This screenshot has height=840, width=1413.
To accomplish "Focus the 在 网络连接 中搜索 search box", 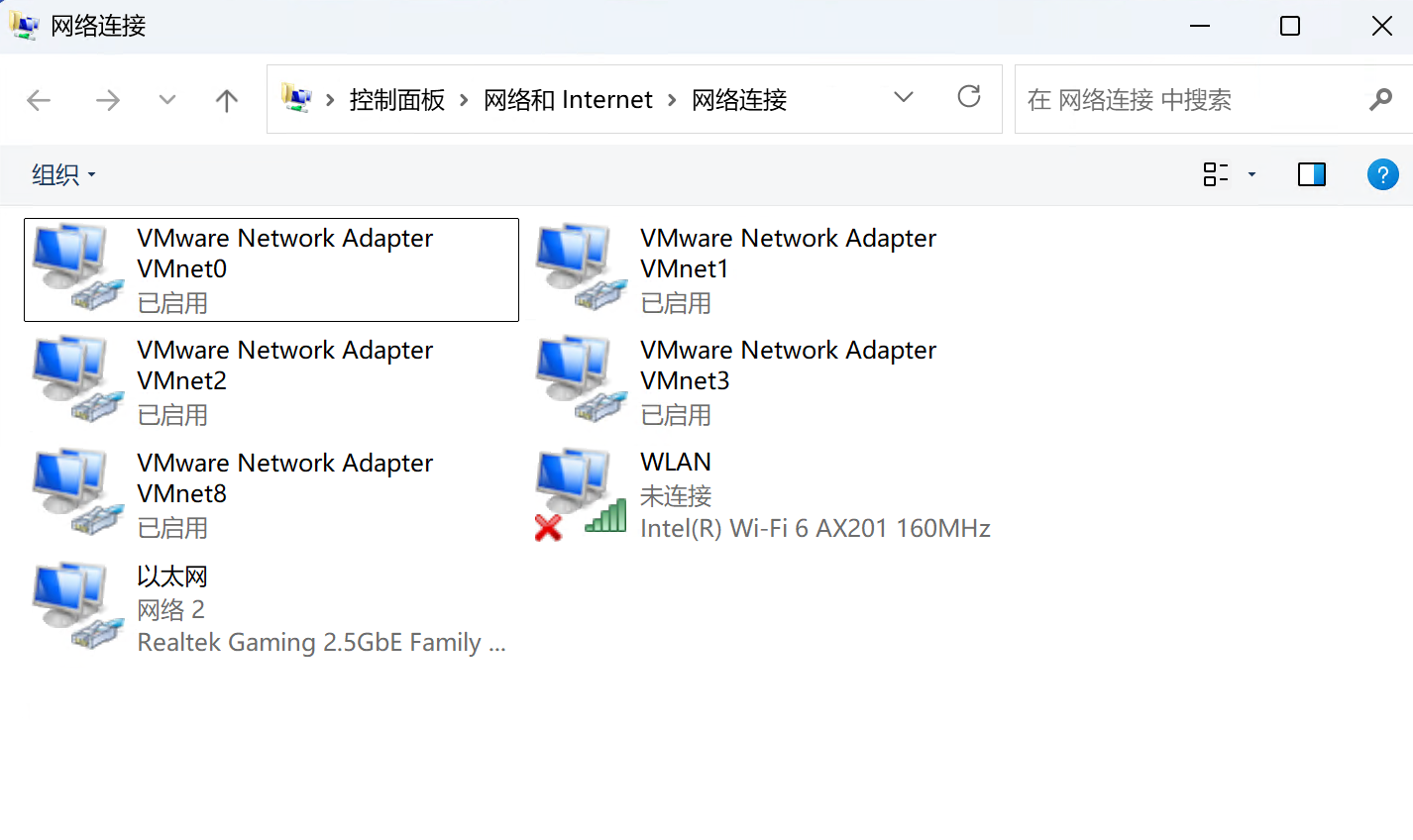I will click(1194, 99).
